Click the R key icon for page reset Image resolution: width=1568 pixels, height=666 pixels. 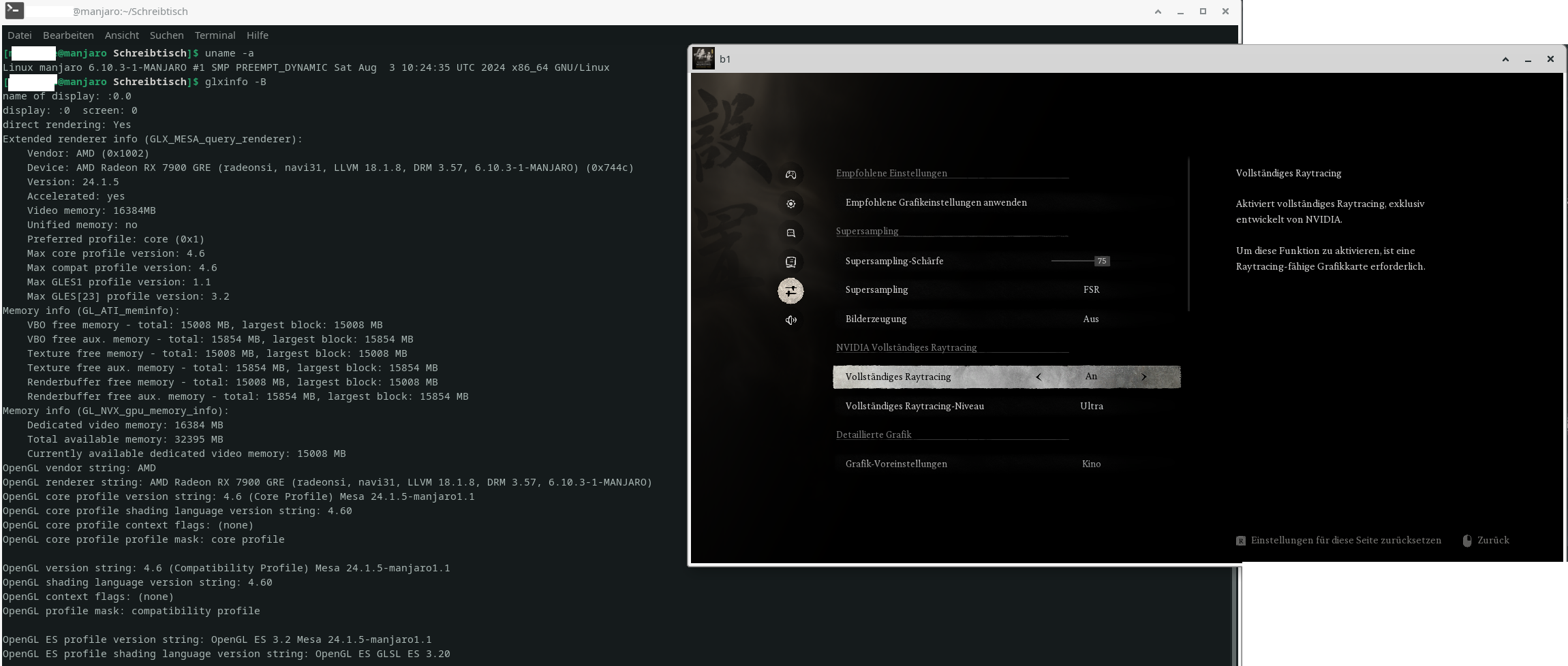coord(1241,541)
